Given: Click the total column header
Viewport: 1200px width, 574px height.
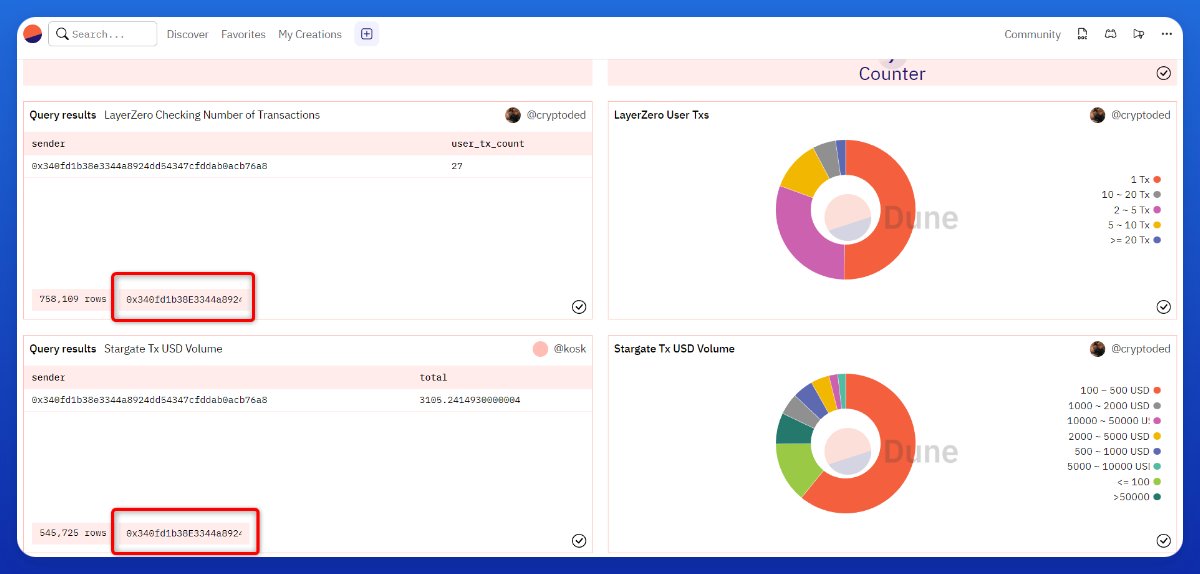Looking at the screenshot, I should click(433, 378).
